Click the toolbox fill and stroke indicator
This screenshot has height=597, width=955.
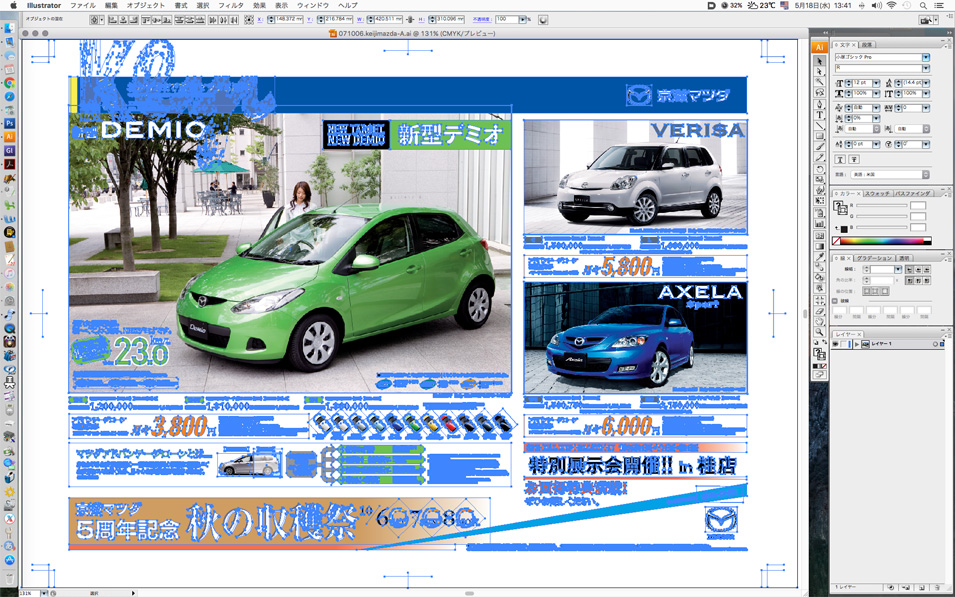coord(820,353)
